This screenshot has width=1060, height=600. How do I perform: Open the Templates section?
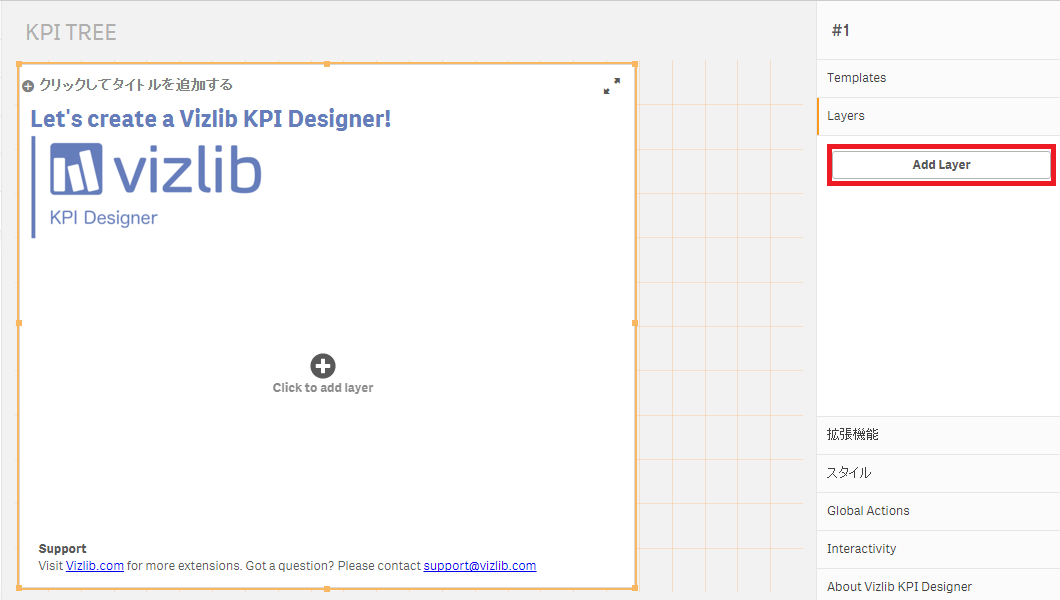938,78
